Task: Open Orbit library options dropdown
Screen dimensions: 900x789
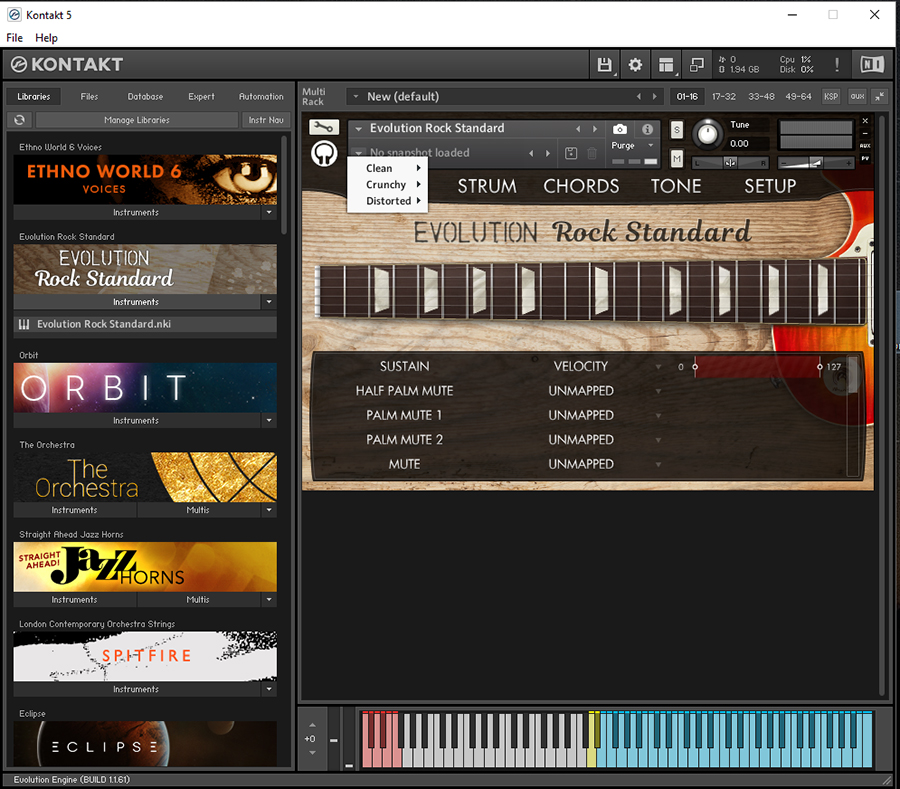Action: (x=269, y=421)
